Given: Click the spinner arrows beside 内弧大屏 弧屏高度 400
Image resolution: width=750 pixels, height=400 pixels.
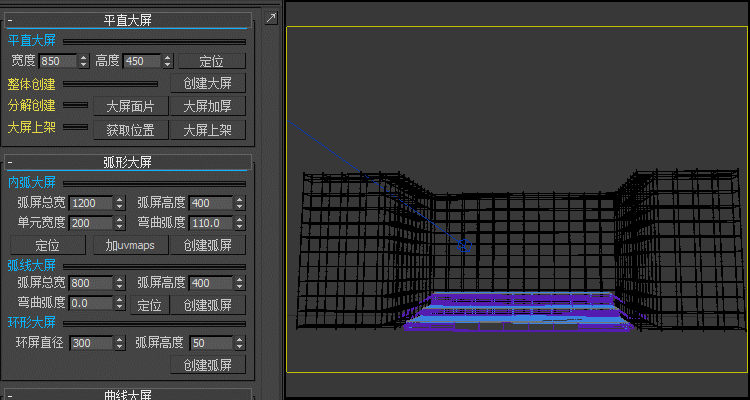Looking at the screenshot, I should tap(240, 203).
